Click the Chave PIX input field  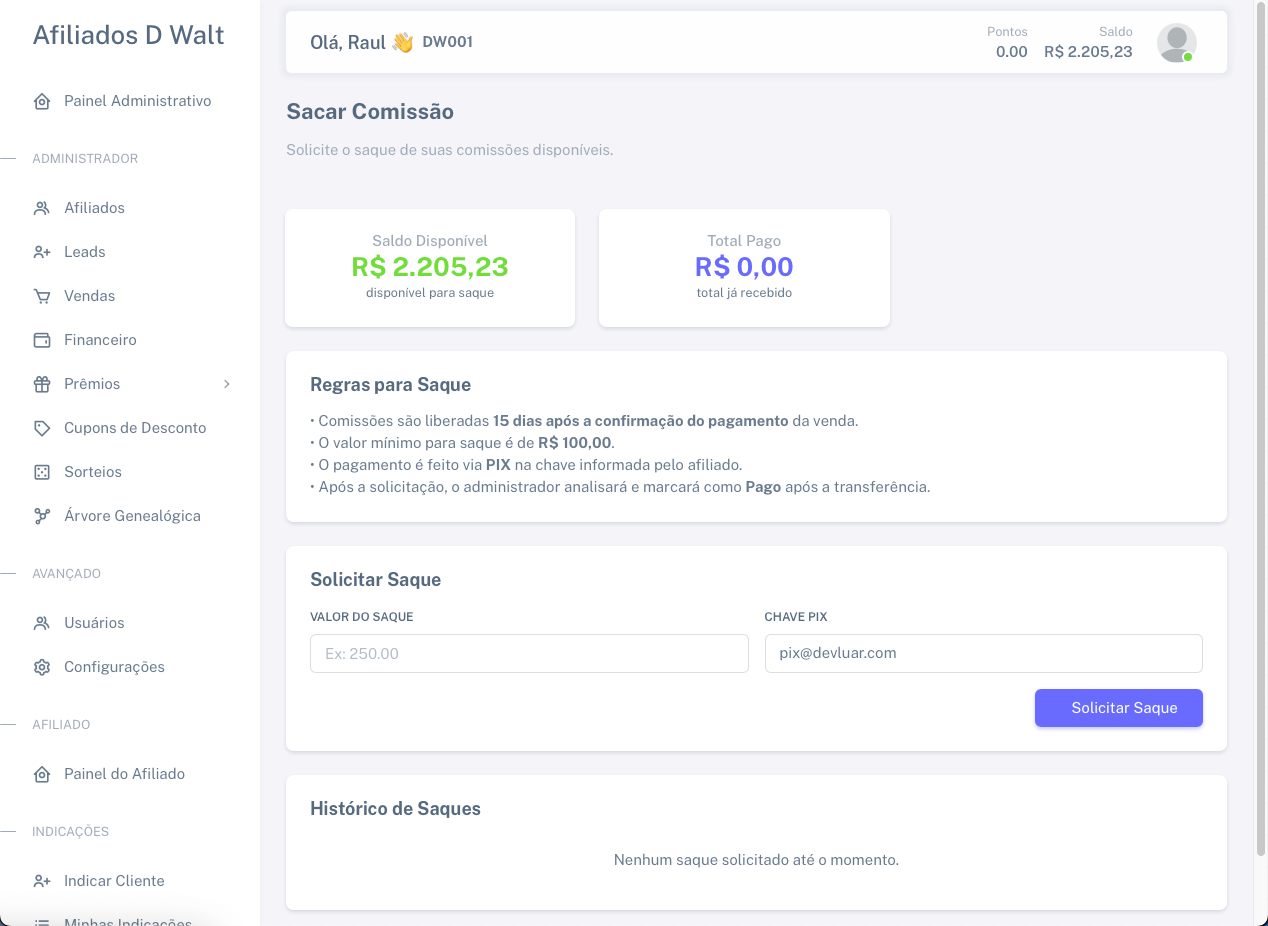tap(983, 653)
